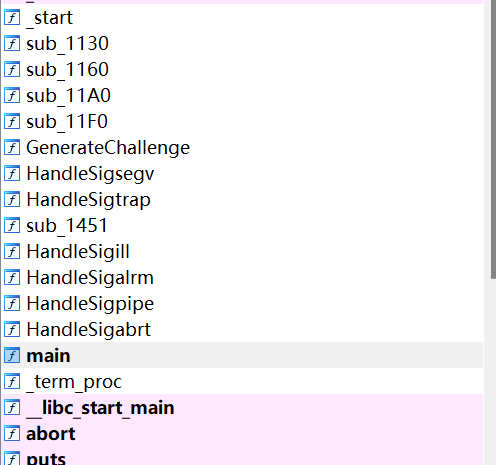496x465 pixels.
Task: Select the _term_proc function
Action: click(x=243, y=382)
